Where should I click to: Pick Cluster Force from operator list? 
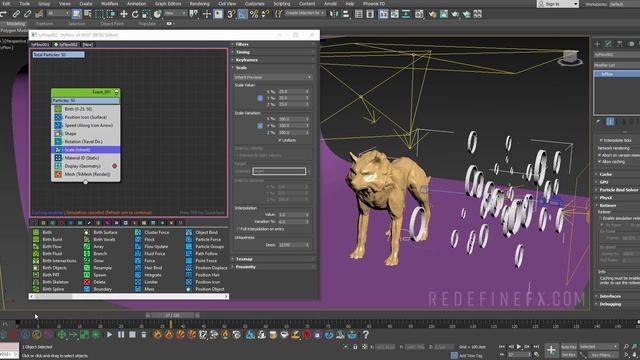[152, 232]
